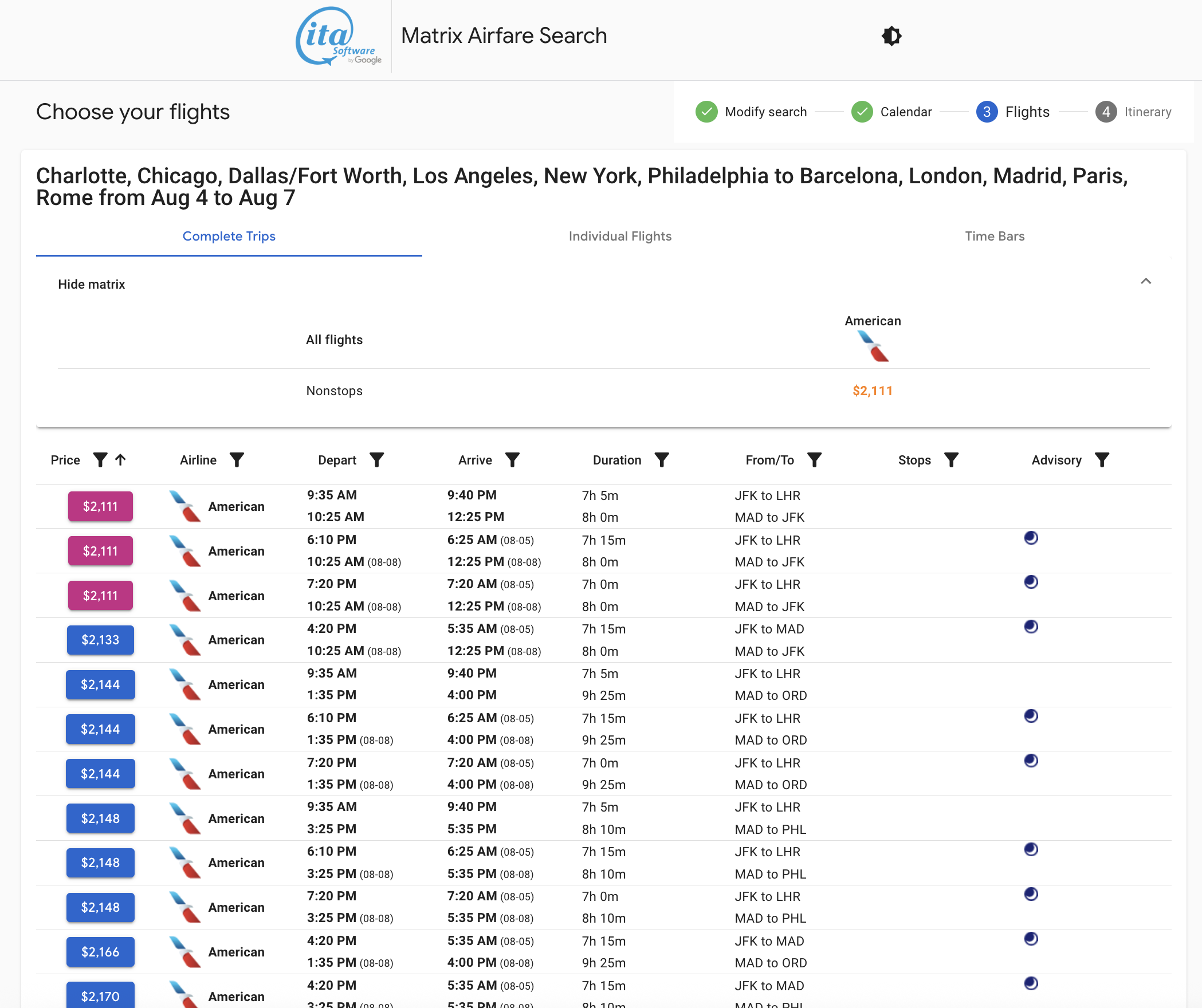Image resolution: width=1202 pixels, height=1008 pixels.
Task: Click the Stops column header label
Action: 914,460
